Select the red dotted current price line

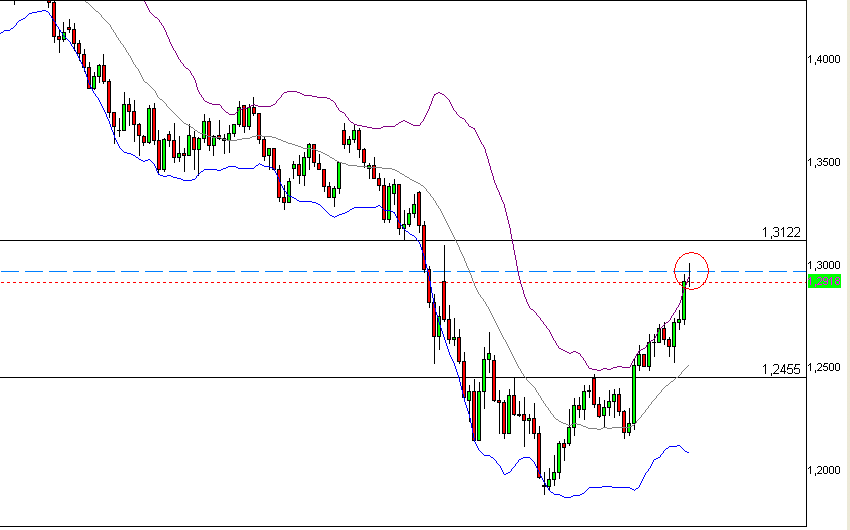click(x=403, y=282)
